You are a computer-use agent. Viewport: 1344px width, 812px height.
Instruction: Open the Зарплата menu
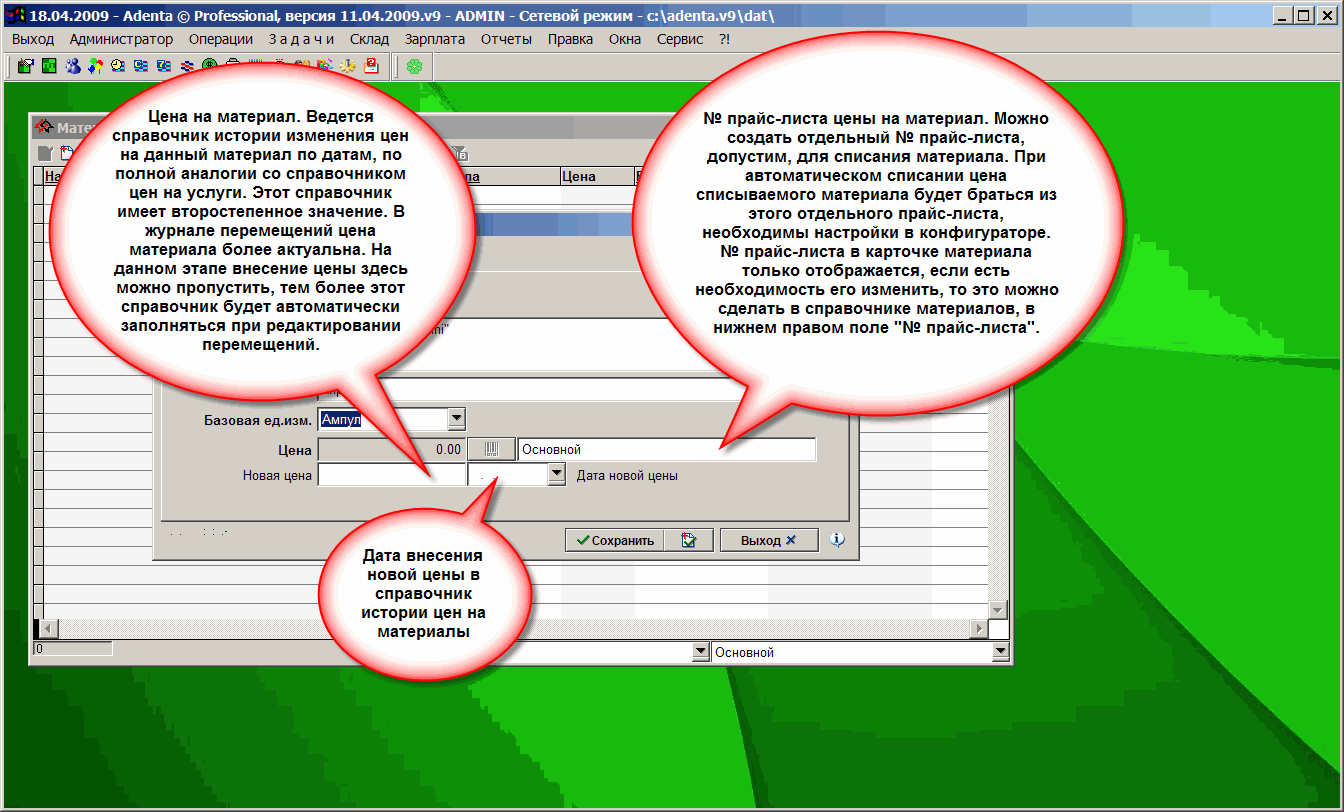click(435, 39)
